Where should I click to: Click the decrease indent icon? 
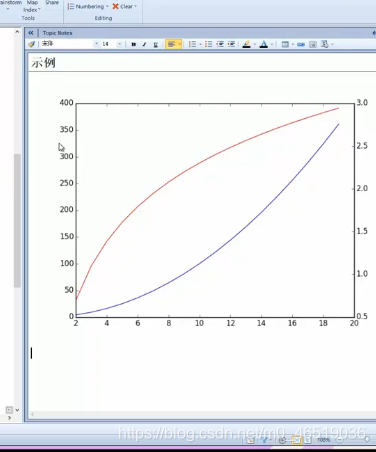coord(220,44)
